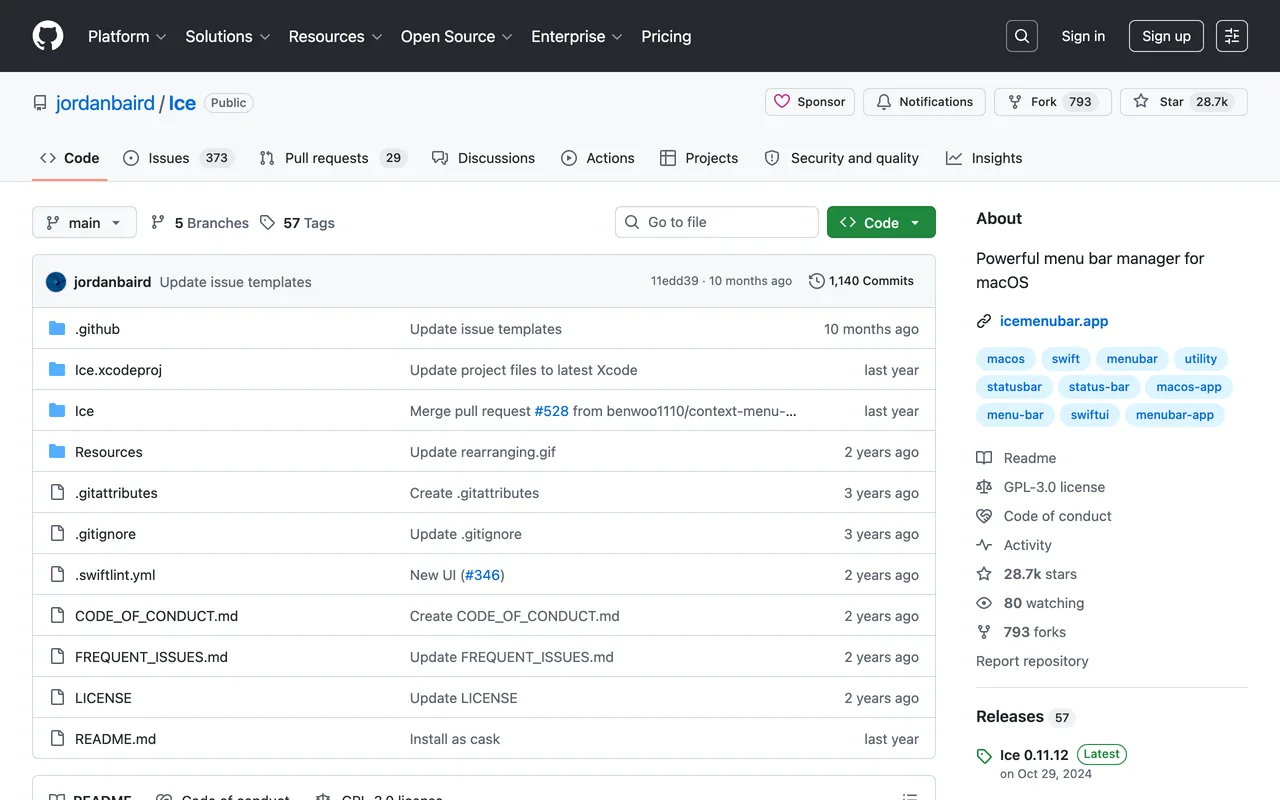Open the green Code dropdown

(x=881, y=222)
